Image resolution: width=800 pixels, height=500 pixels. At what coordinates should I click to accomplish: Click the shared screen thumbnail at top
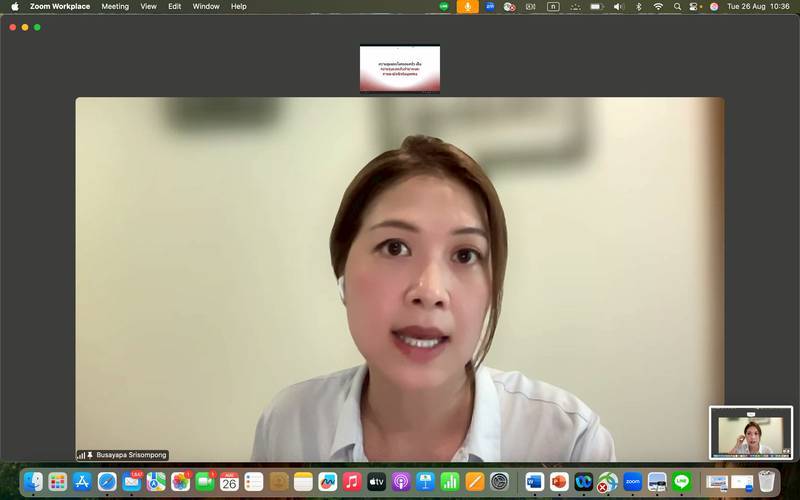(x=400, y=68)
